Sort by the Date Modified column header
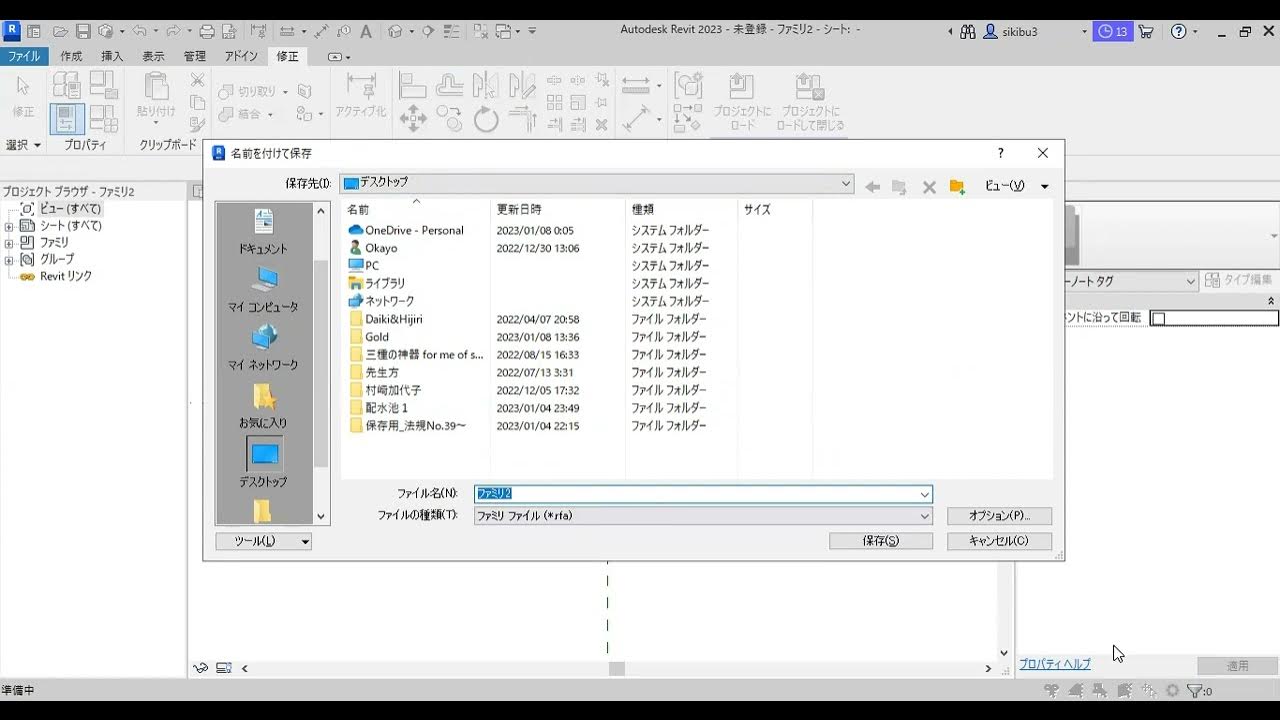The width and height of the screenshot is (1280, 720). (519, 210)
